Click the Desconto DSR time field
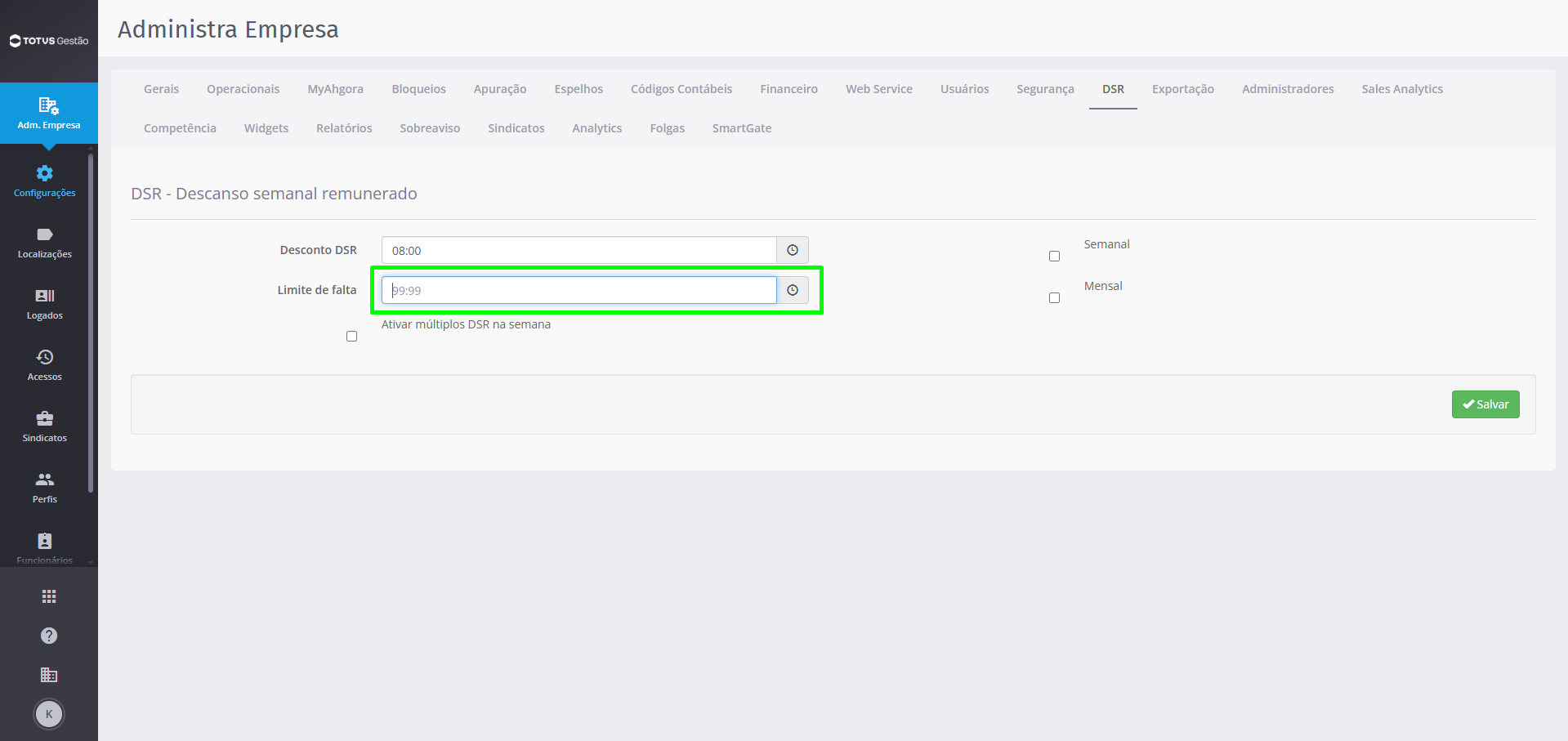This screenshot has width=1568, height=741. [579, 250]
